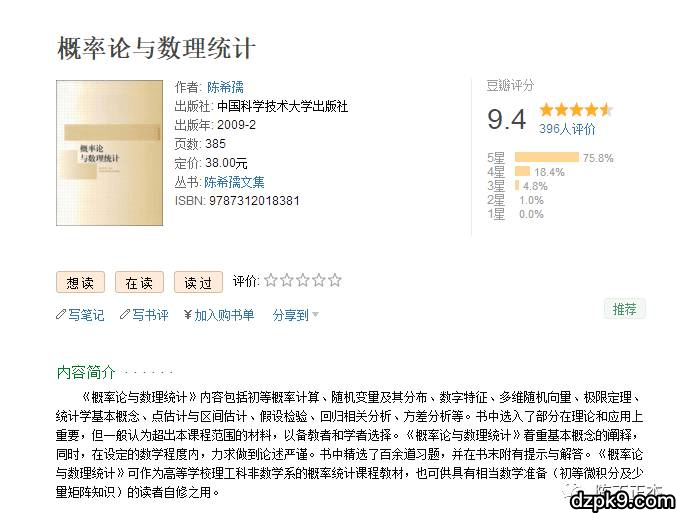Click the yen icon before 加入购书单
Screen dimensions: 684x522
click(x=188, y=315)
